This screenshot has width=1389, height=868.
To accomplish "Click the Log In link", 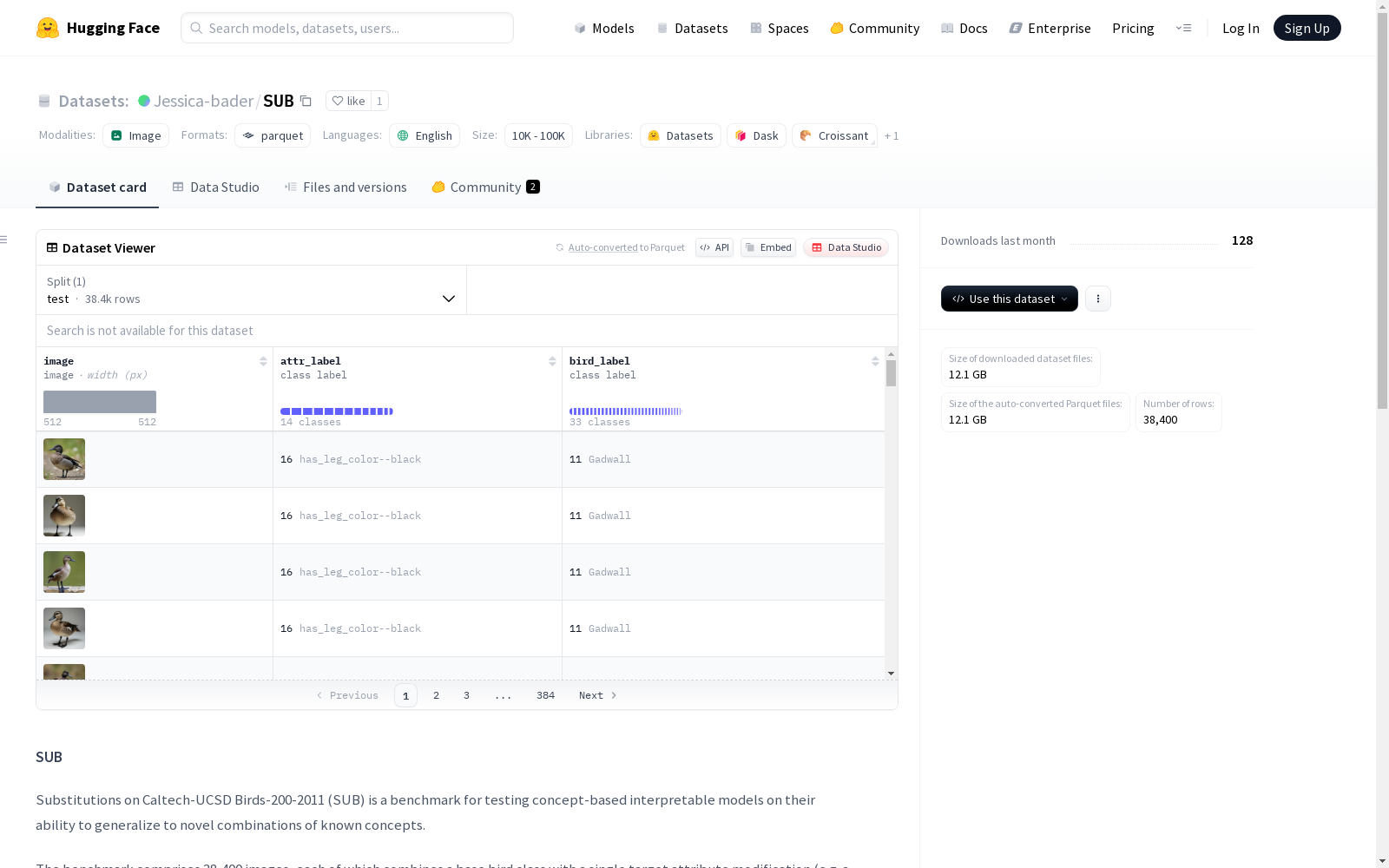I will [x=1241, y=28].
